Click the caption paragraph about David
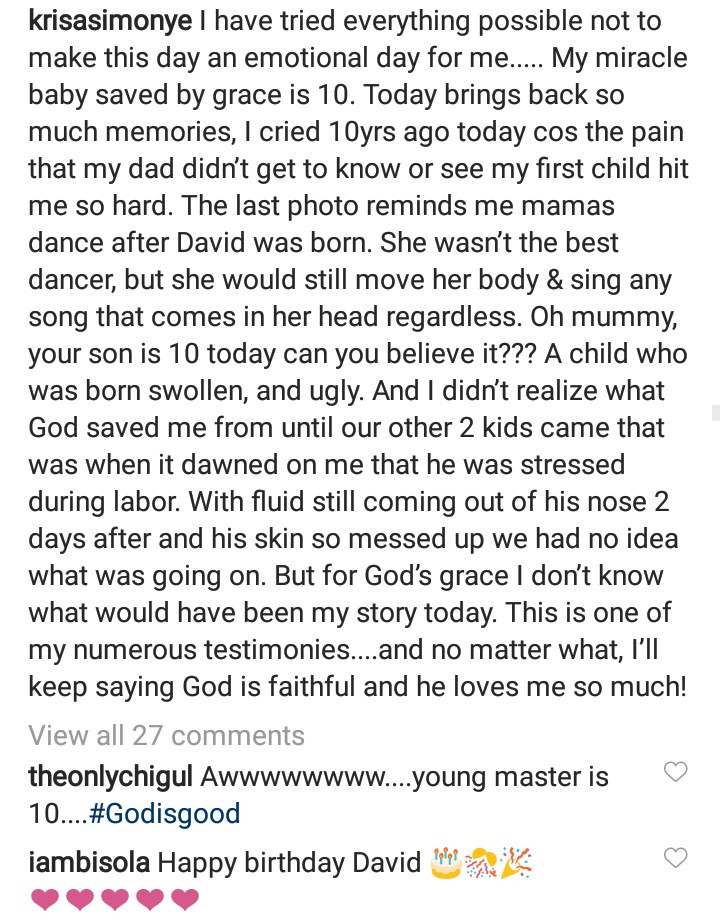Screen dimensions: 720x920 tap(358, 354)
